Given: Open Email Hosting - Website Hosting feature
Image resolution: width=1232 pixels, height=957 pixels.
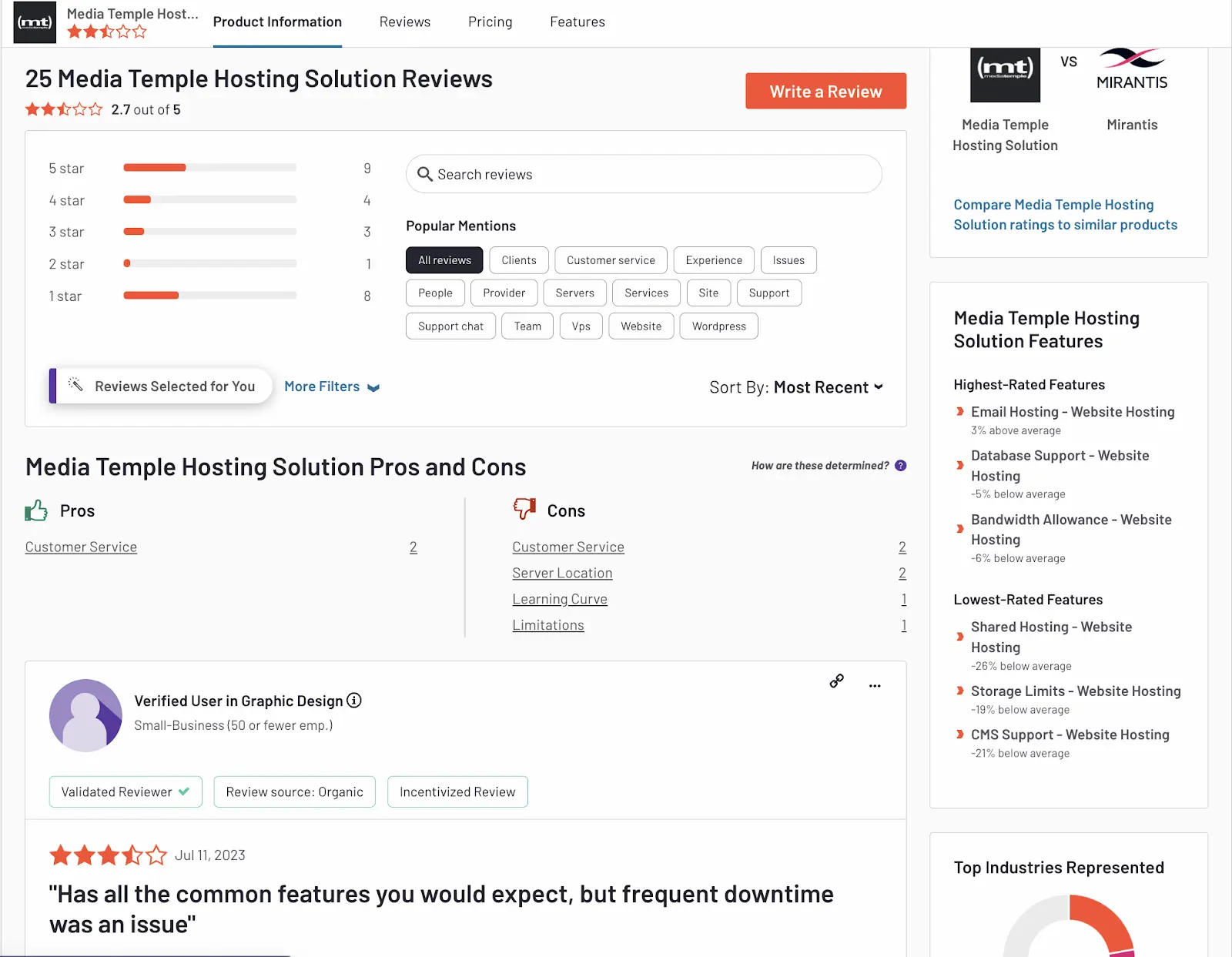Looking at the screenshot, I should click(x=1073, y=412).
